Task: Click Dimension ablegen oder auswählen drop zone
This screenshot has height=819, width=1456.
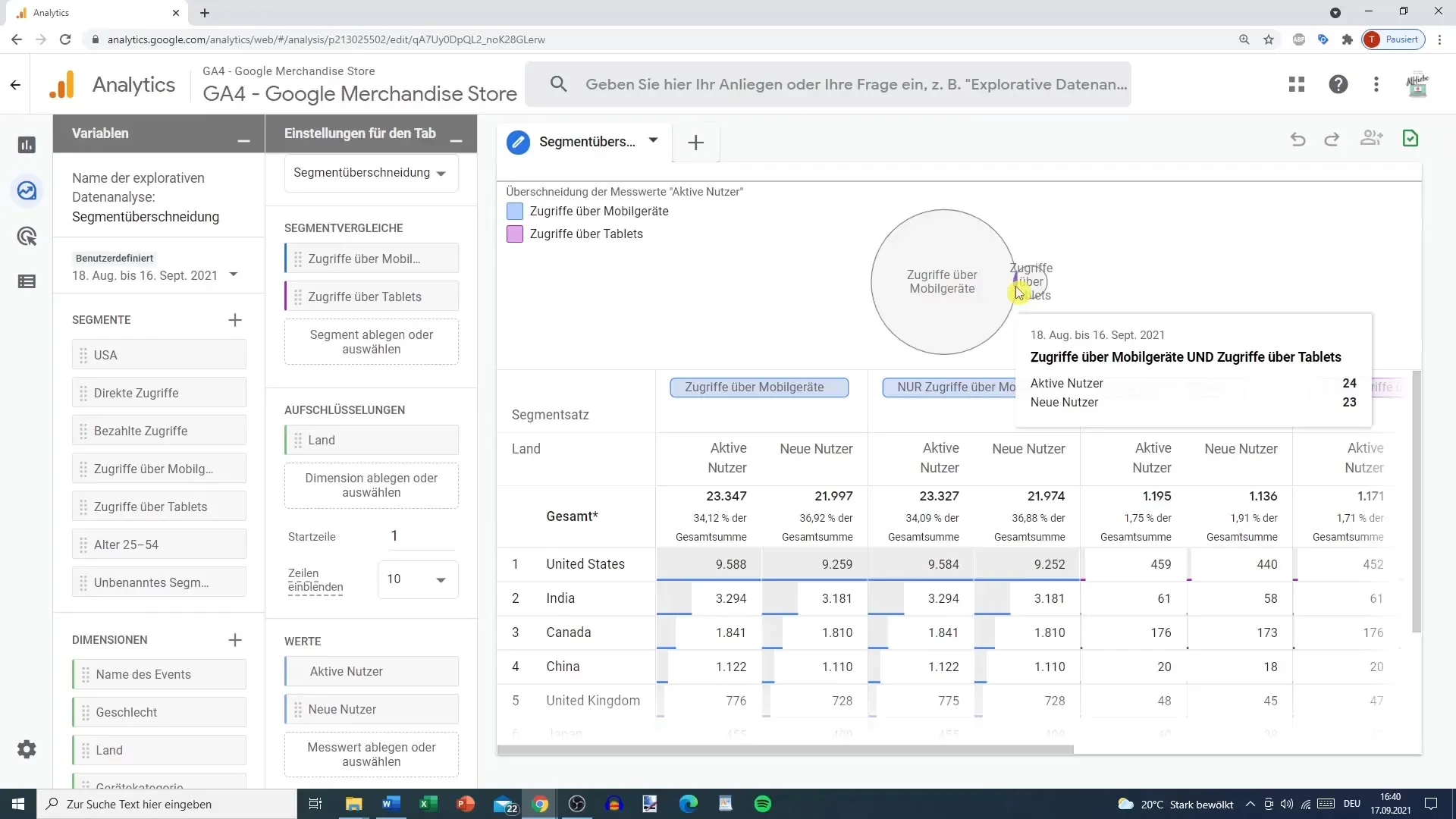Action: point(372,485)
